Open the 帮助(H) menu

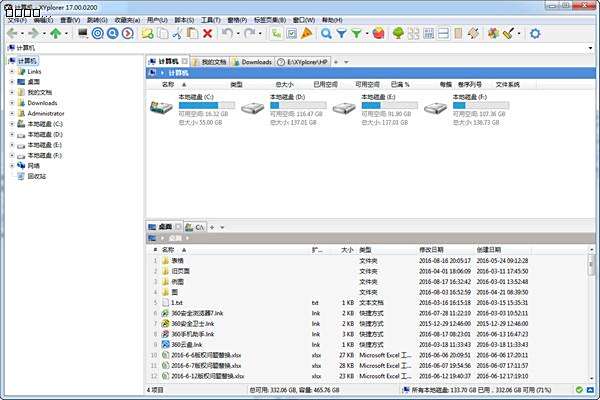point(332,20)
